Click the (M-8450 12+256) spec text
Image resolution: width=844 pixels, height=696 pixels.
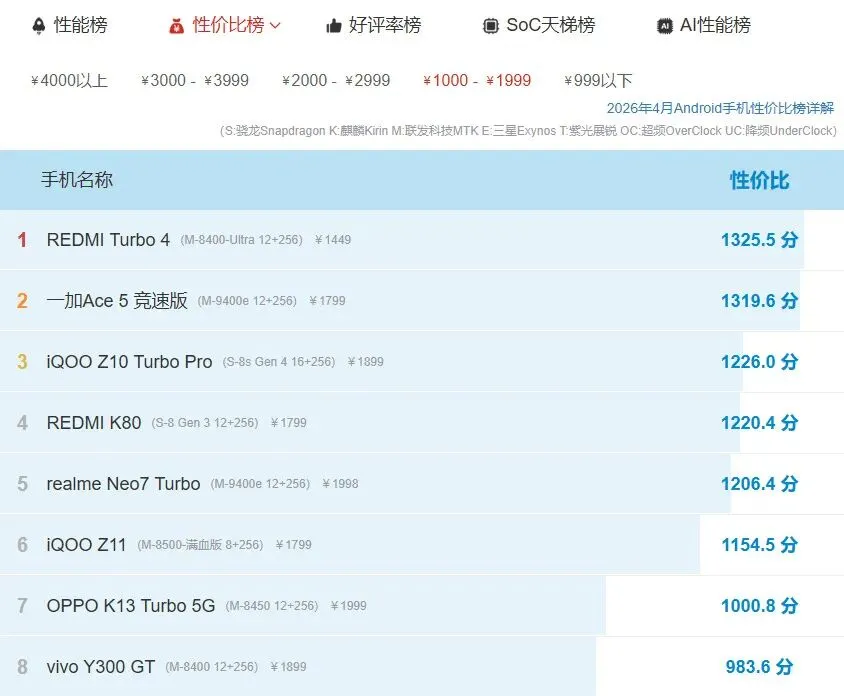tap(272, 606)
